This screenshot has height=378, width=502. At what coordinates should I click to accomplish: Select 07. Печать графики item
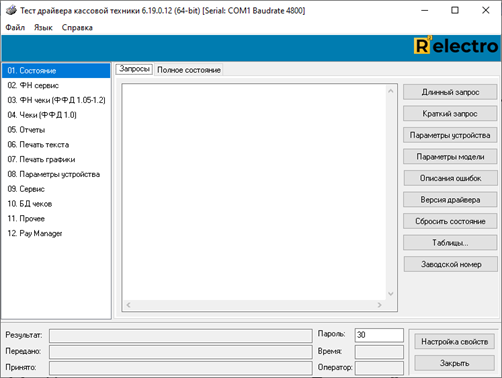(56, 159)
